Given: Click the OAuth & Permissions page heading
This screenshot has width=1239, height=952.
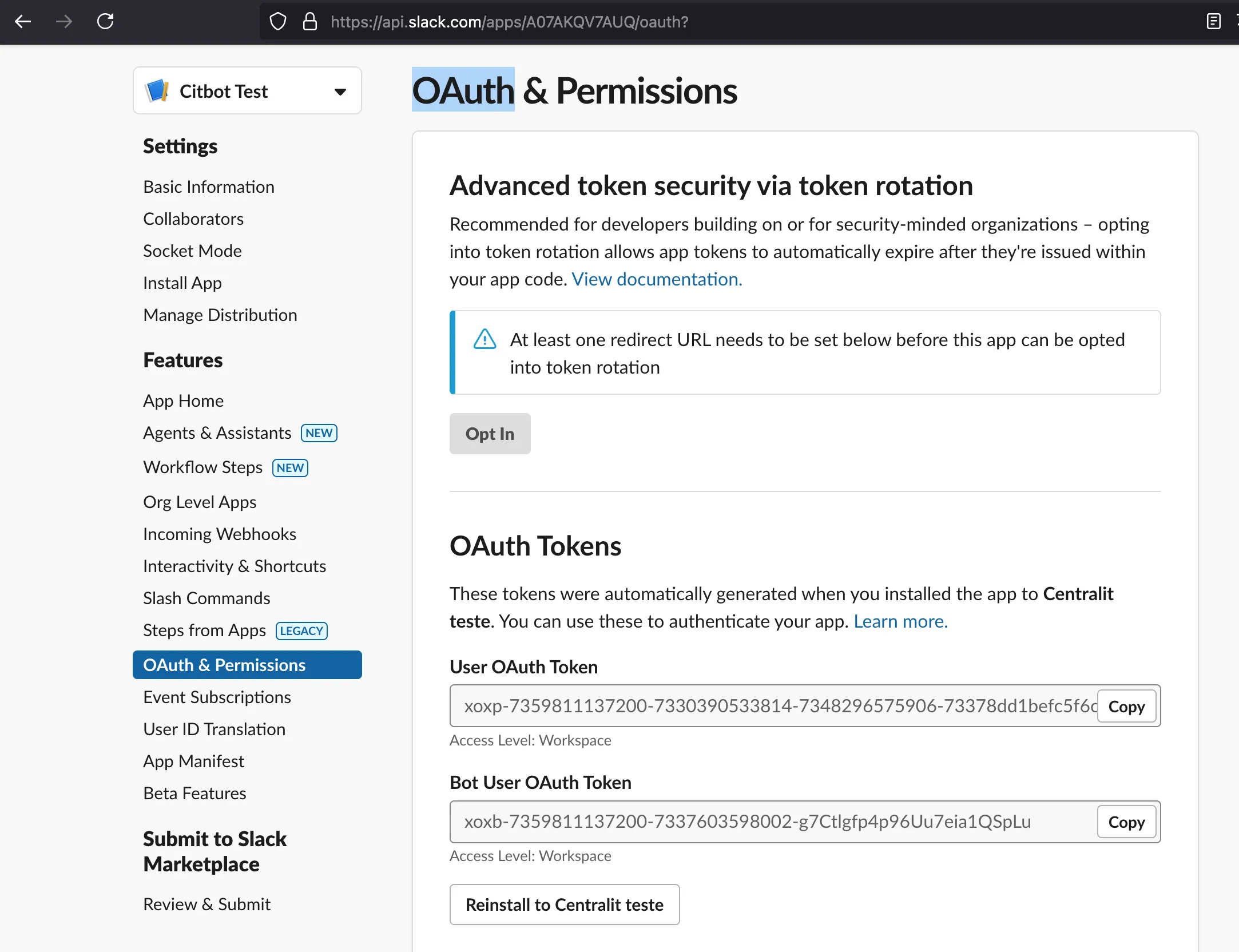Looking at the screenshot, I should pos(574,90).
